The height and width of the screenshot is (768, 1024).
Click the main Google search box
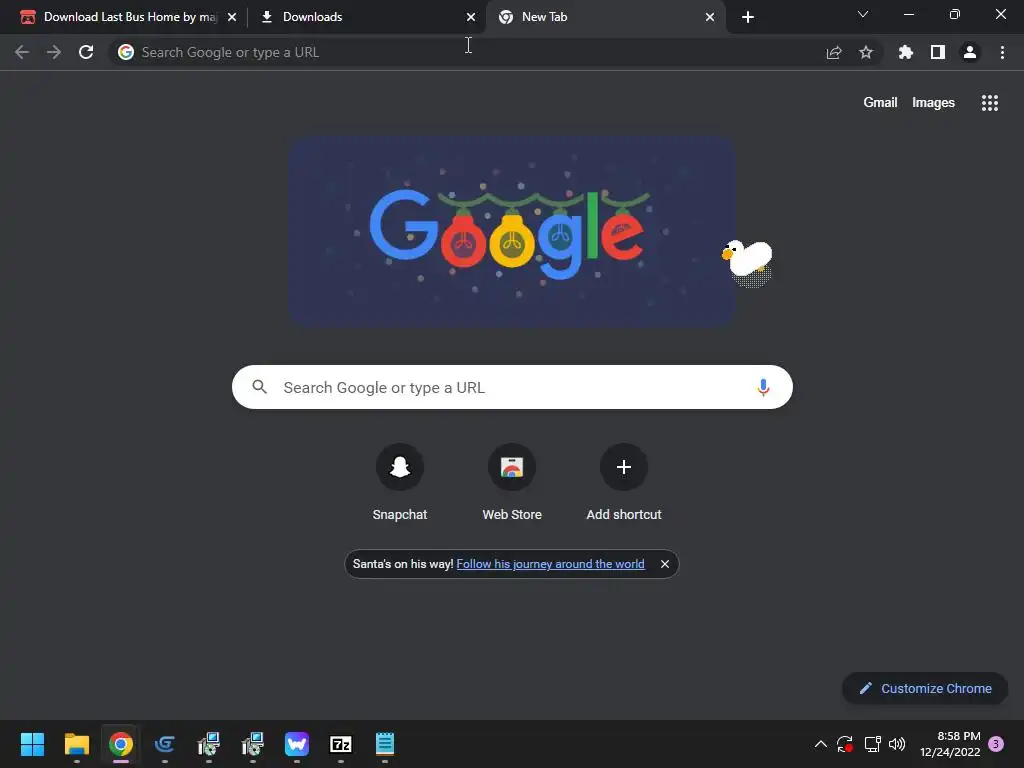(512, 387)
